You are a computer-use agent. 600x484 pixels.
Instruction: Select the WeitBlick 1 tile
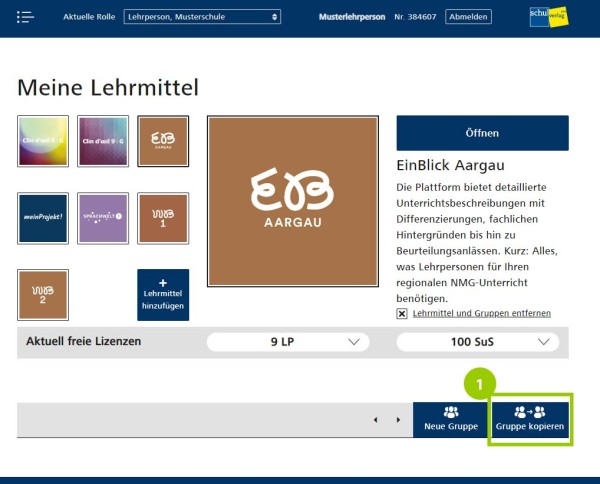[163, 218]
